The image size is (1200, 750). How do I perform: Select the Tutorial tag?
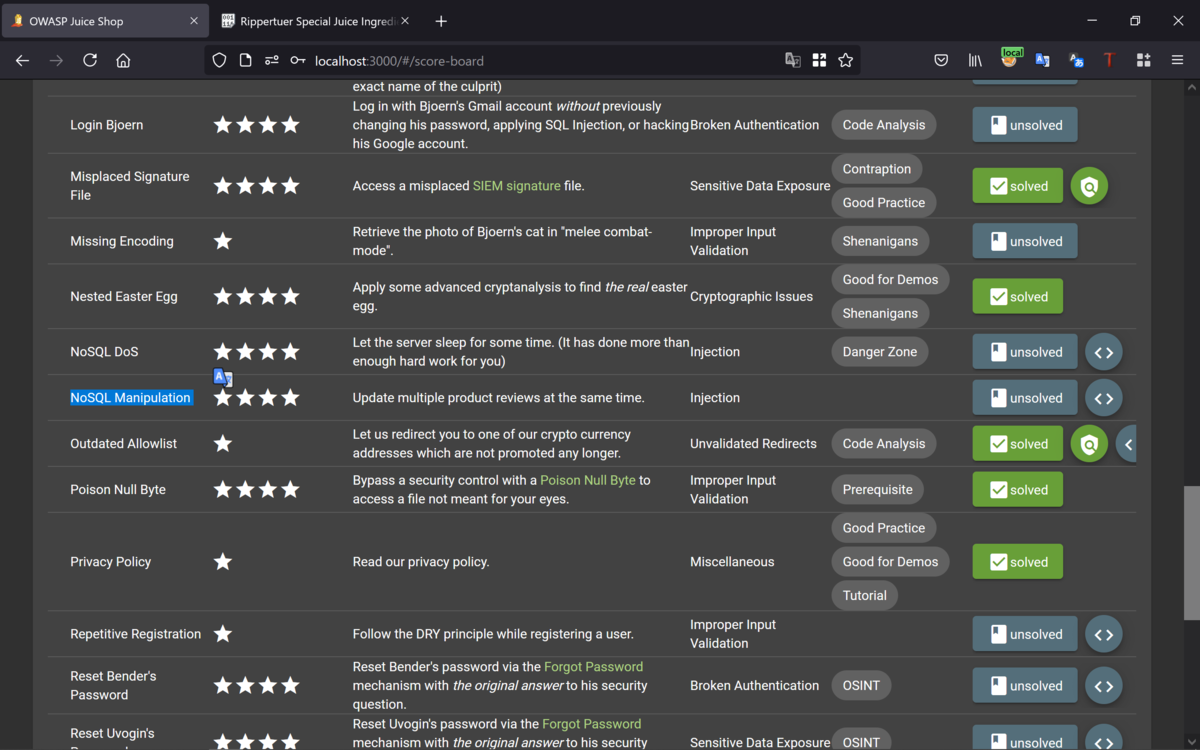pos(865,595)
